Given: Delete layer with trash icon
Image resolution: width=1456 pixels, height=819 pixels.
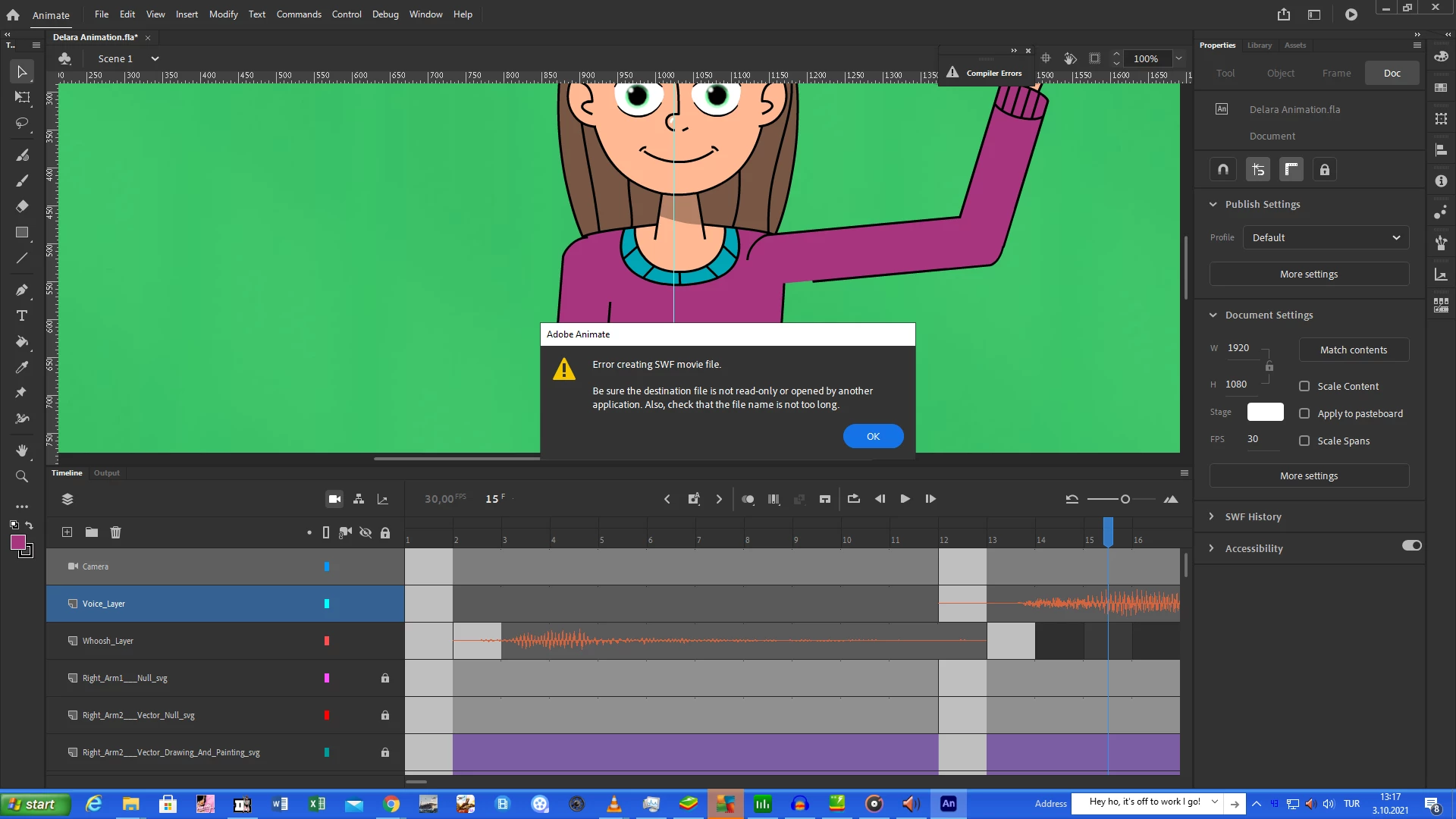Looking at the screenshot, I should pyautogui.click(x=115, y=532).
